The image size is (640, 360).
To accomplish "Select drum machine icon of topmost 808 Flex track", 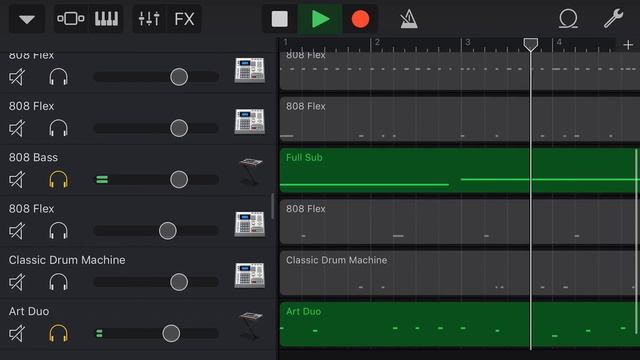I will (250, 70).
